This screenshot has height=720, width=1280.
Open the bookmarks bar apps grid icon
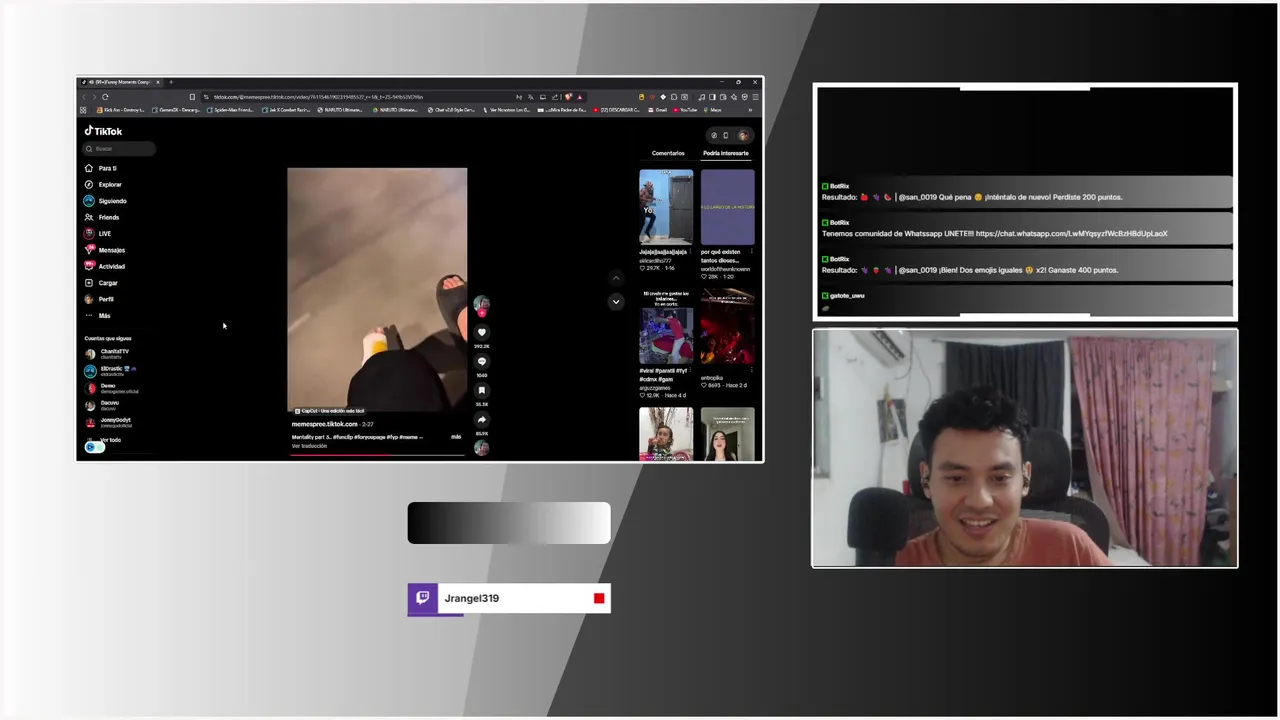pyautogui.click(x=83, y=110)
